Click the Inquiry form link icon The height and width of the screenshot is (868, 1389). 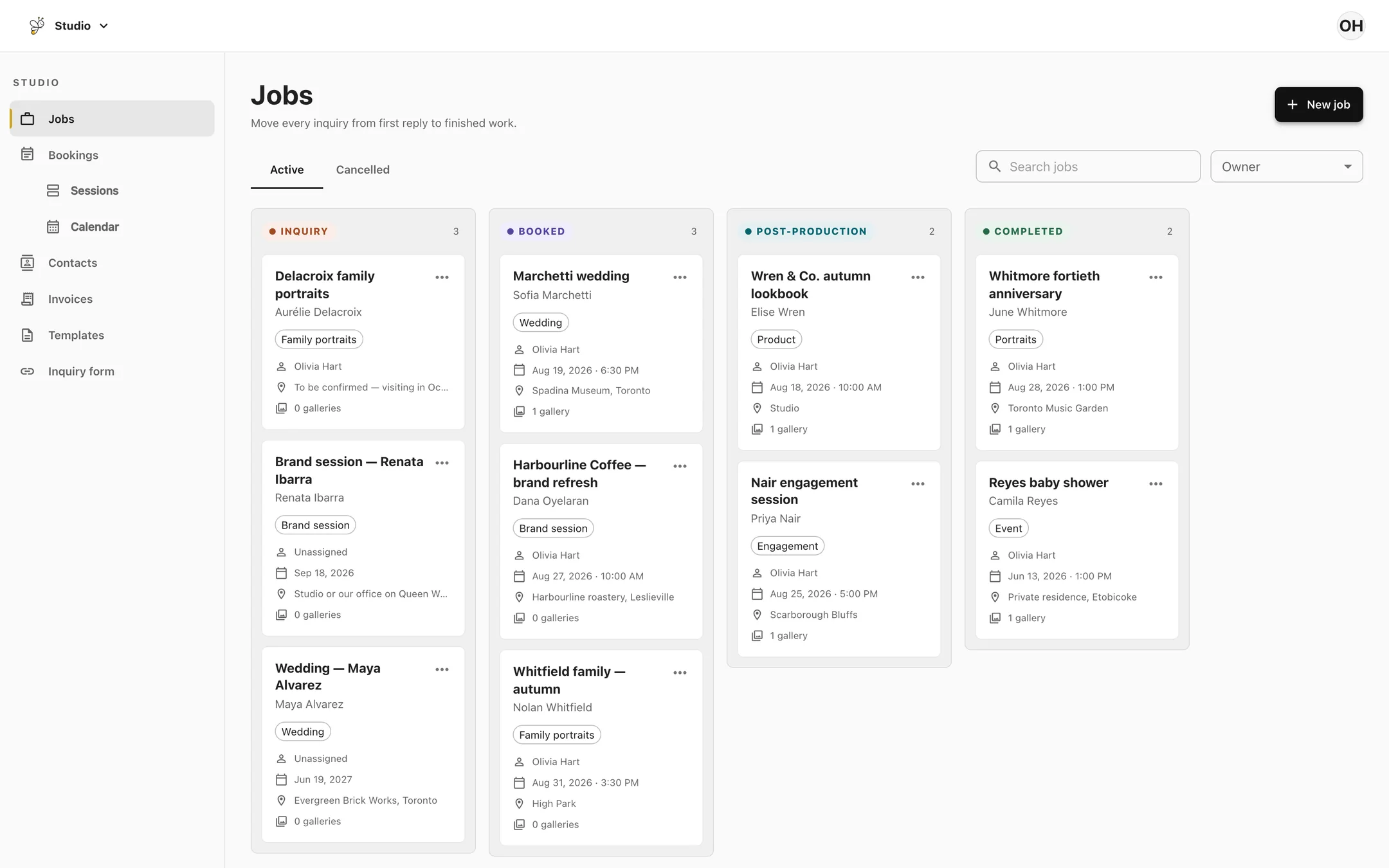[27, 371]
